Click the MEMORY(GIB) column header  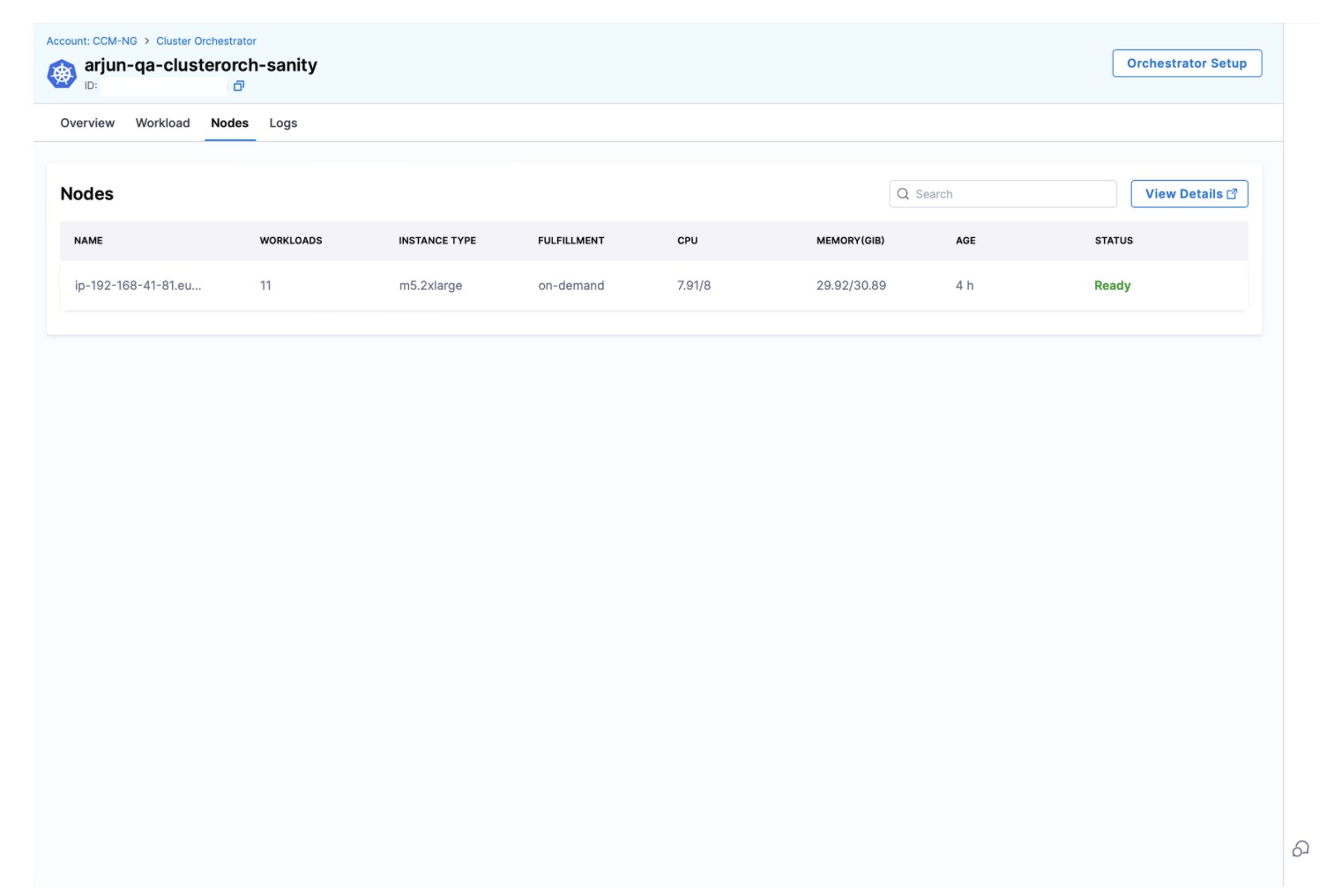click(x=850, y=241)
